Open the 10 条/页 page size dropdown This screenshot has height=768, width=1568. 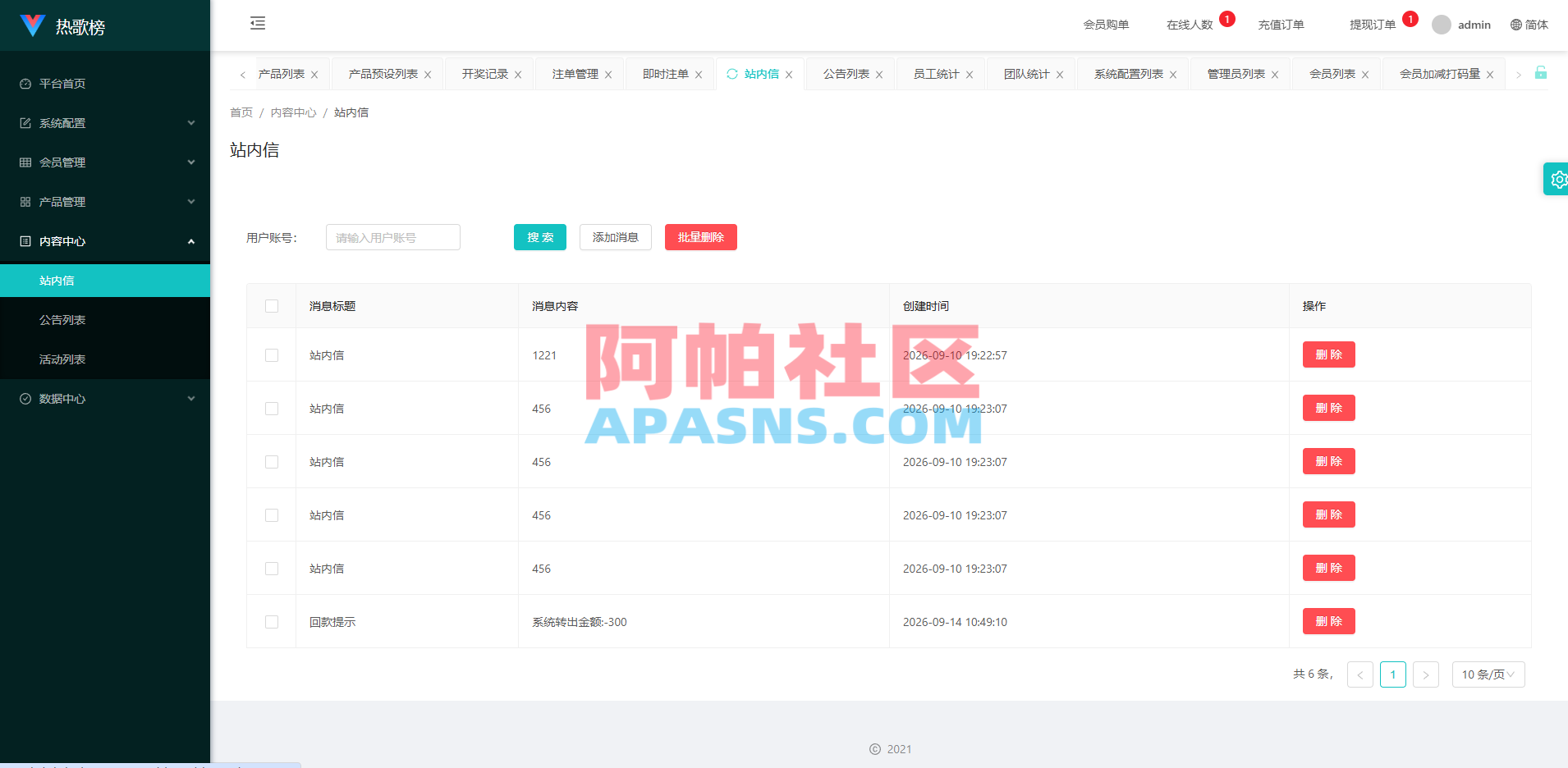1488,674
